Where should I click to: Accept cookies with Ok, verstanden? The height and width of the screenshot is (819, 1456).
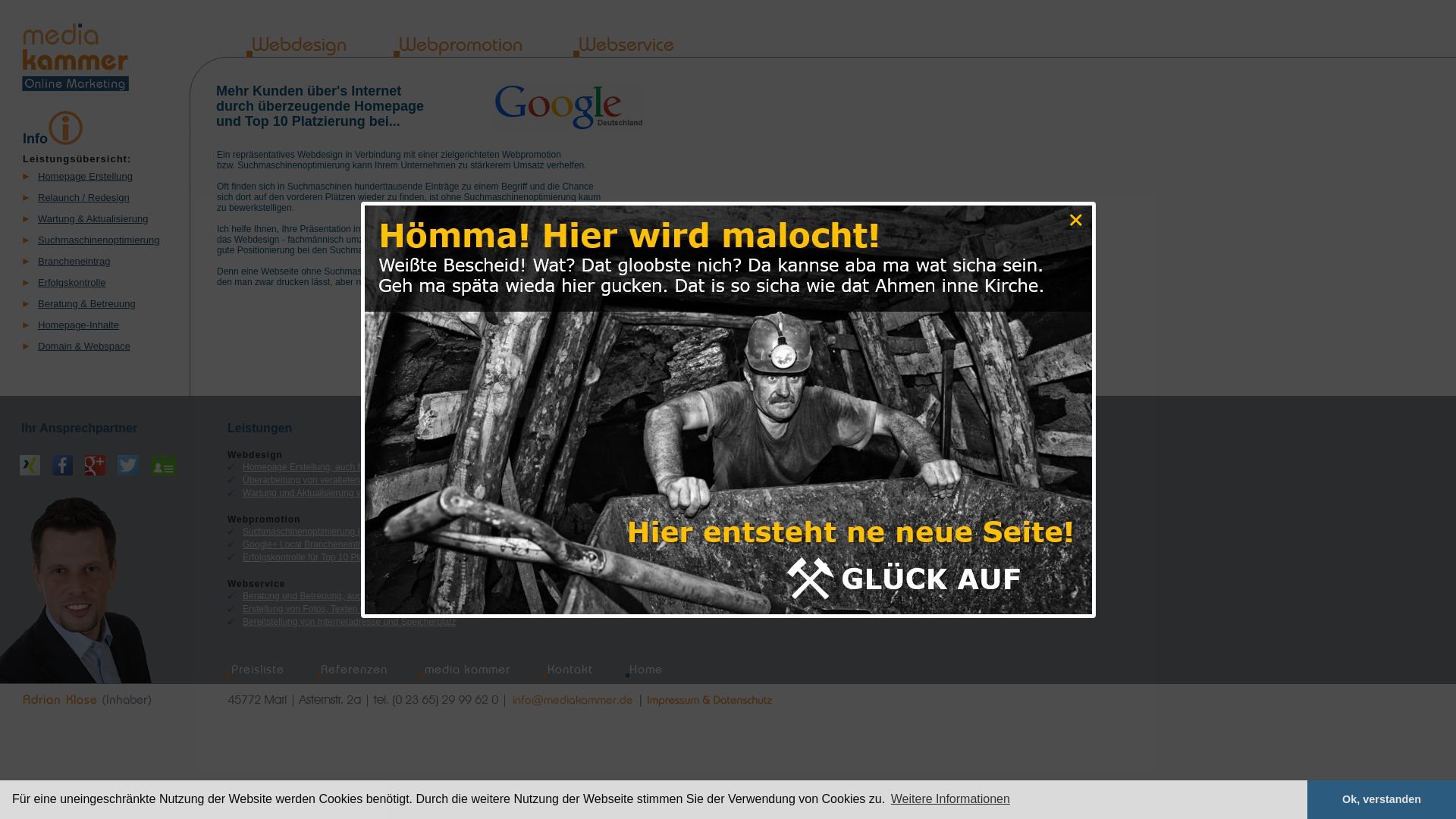pyautogui.click(x=1382, y=799)
